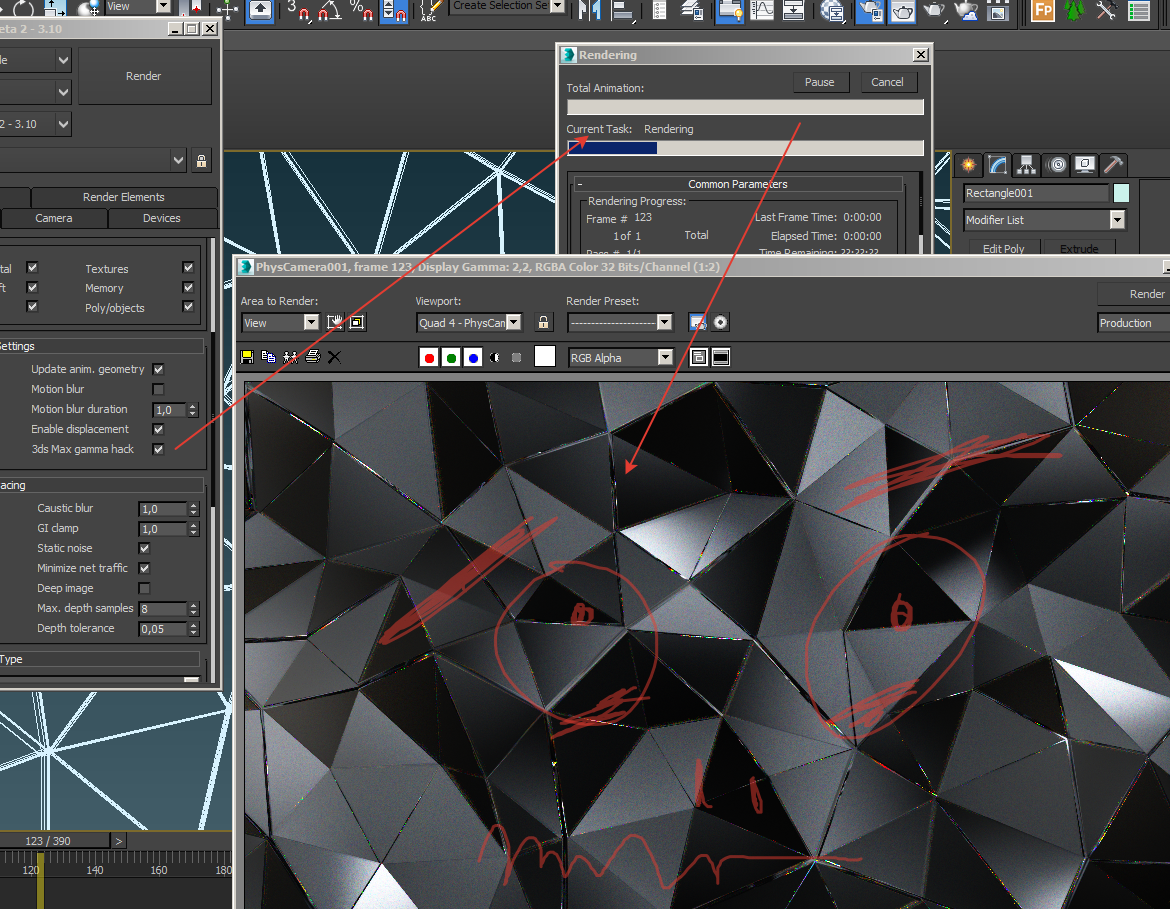Toggle the Angle Snap icon in main toolbar

point(330,10)
